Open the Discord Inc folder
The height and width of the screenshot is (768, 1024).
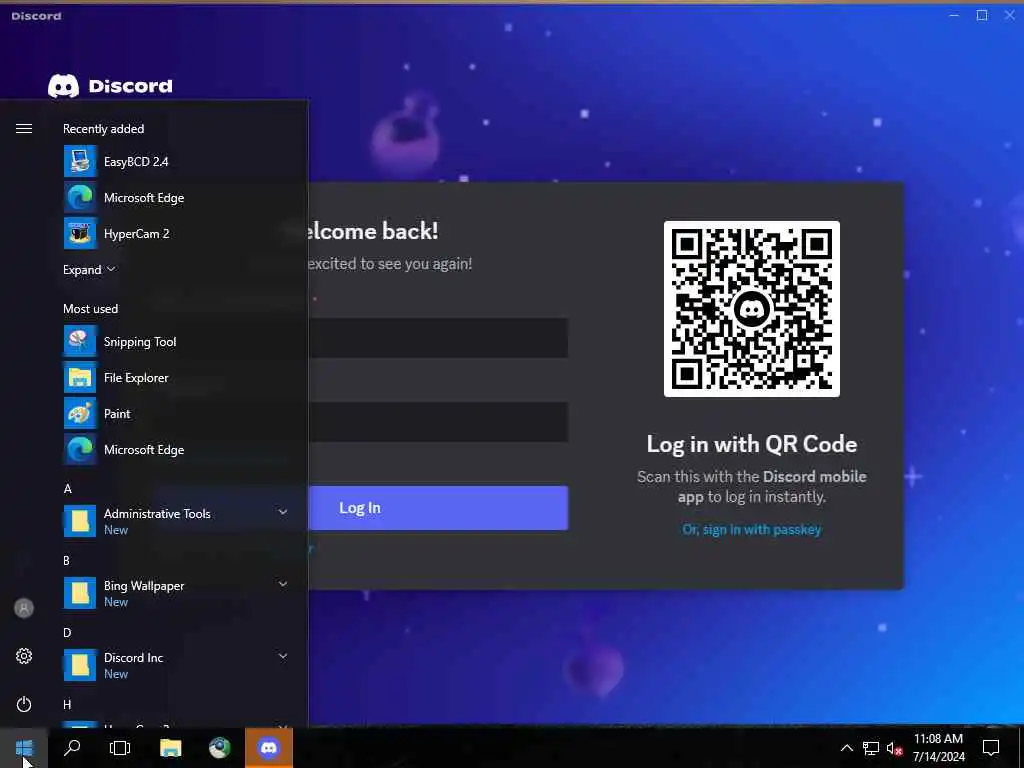pos(176,665)
